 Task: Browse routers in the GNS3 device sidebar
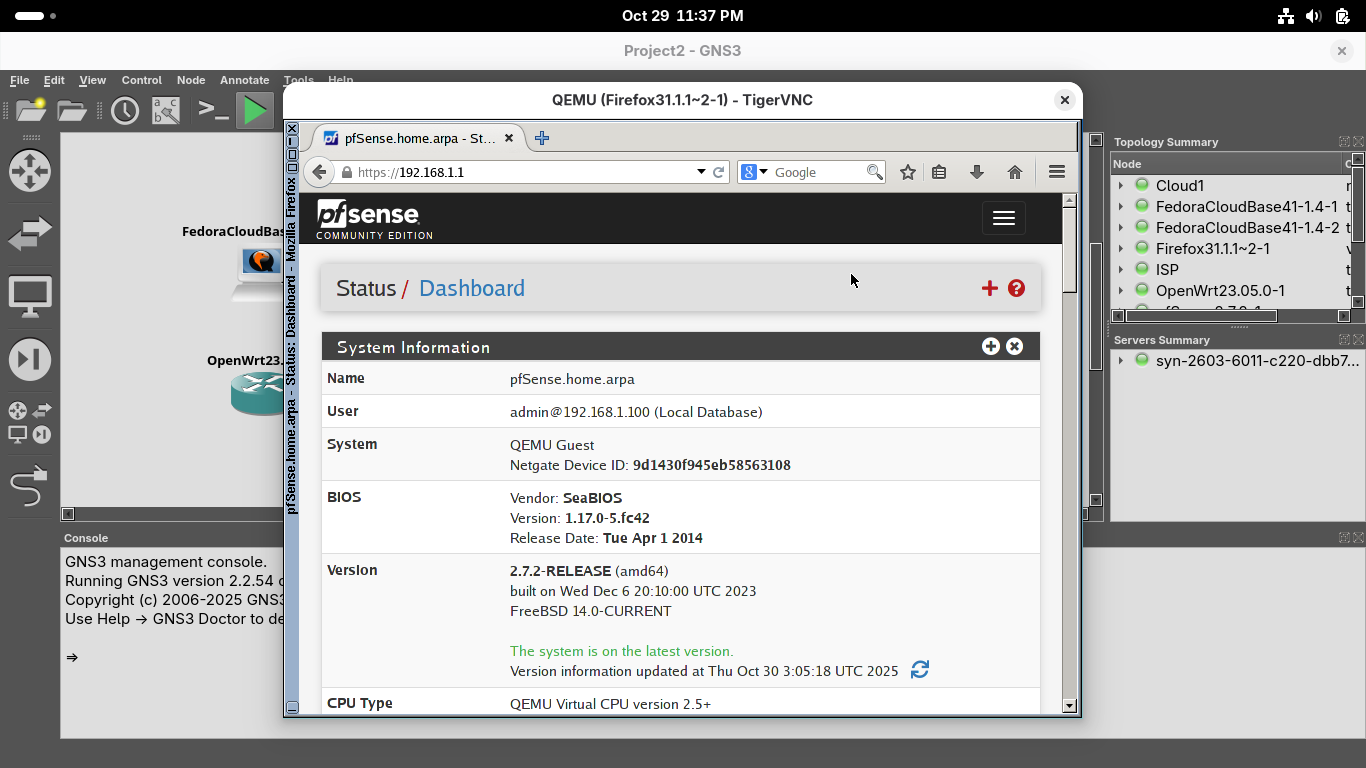coord(29,171)
